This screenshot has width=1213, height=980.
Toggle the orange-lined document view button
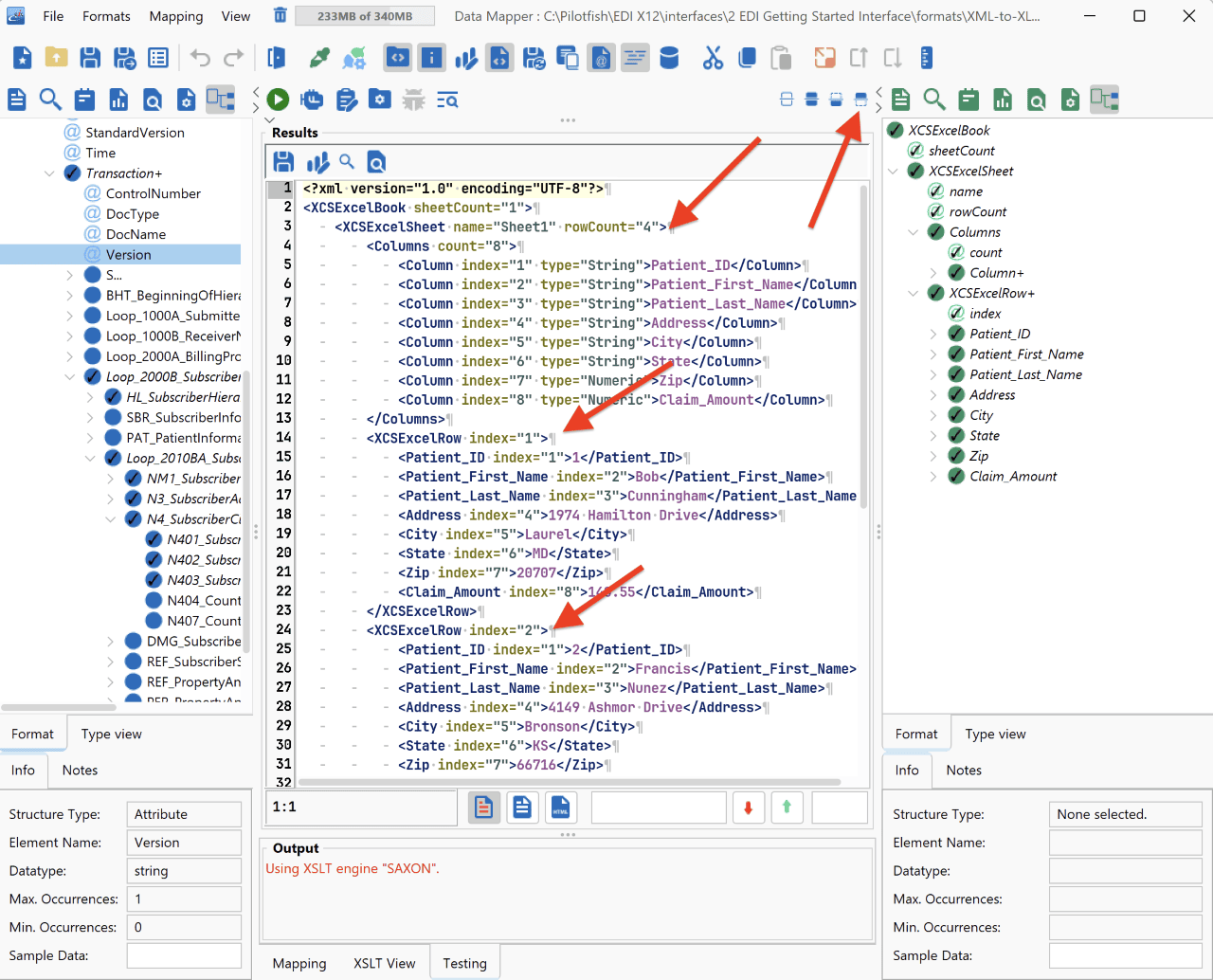[483, 808]
